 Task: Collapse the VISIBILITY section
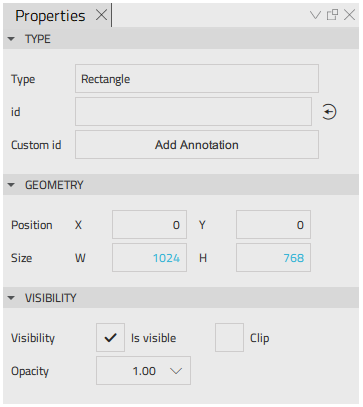(x=11, y=298)
